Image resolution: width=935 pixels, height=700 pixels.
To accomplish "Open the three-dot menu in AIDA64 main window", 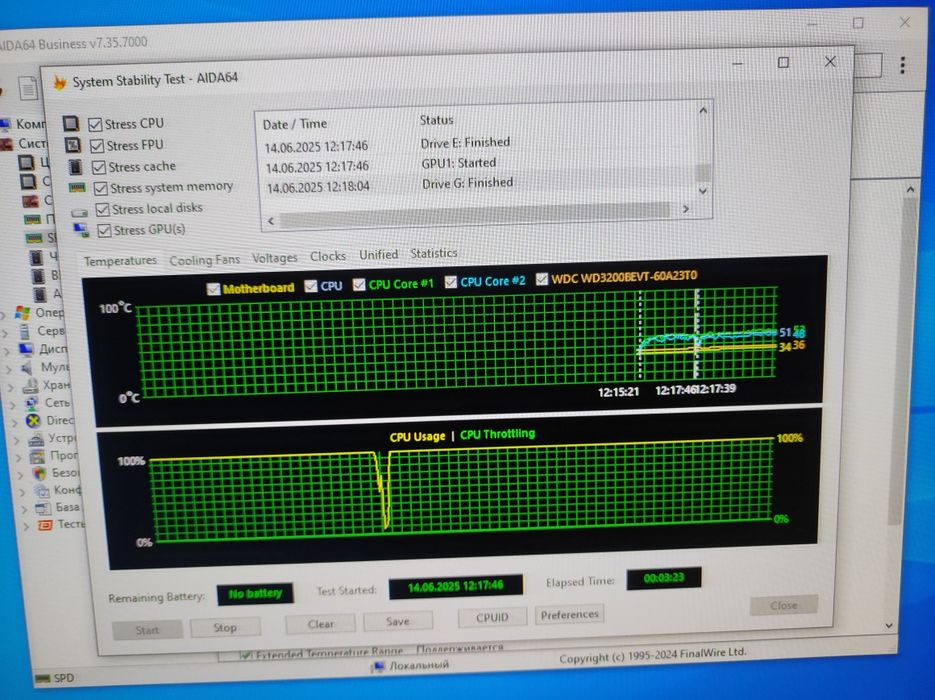I will tap(903, 65).
